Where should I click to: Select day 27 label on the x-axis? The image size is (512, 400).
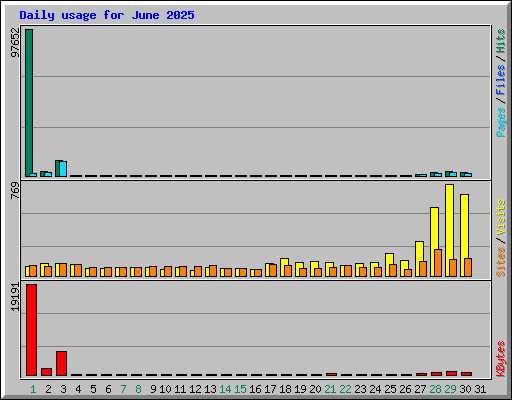(x=420, y=389)
